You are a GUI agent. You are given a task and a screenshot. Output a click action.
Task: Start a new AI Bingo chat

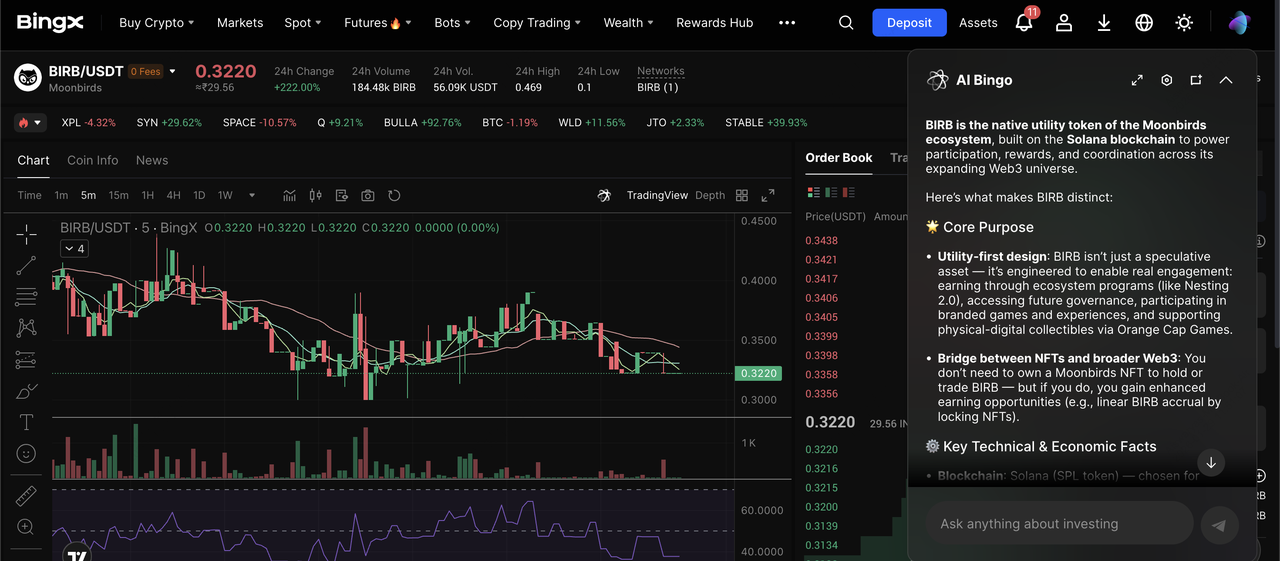1196,80
